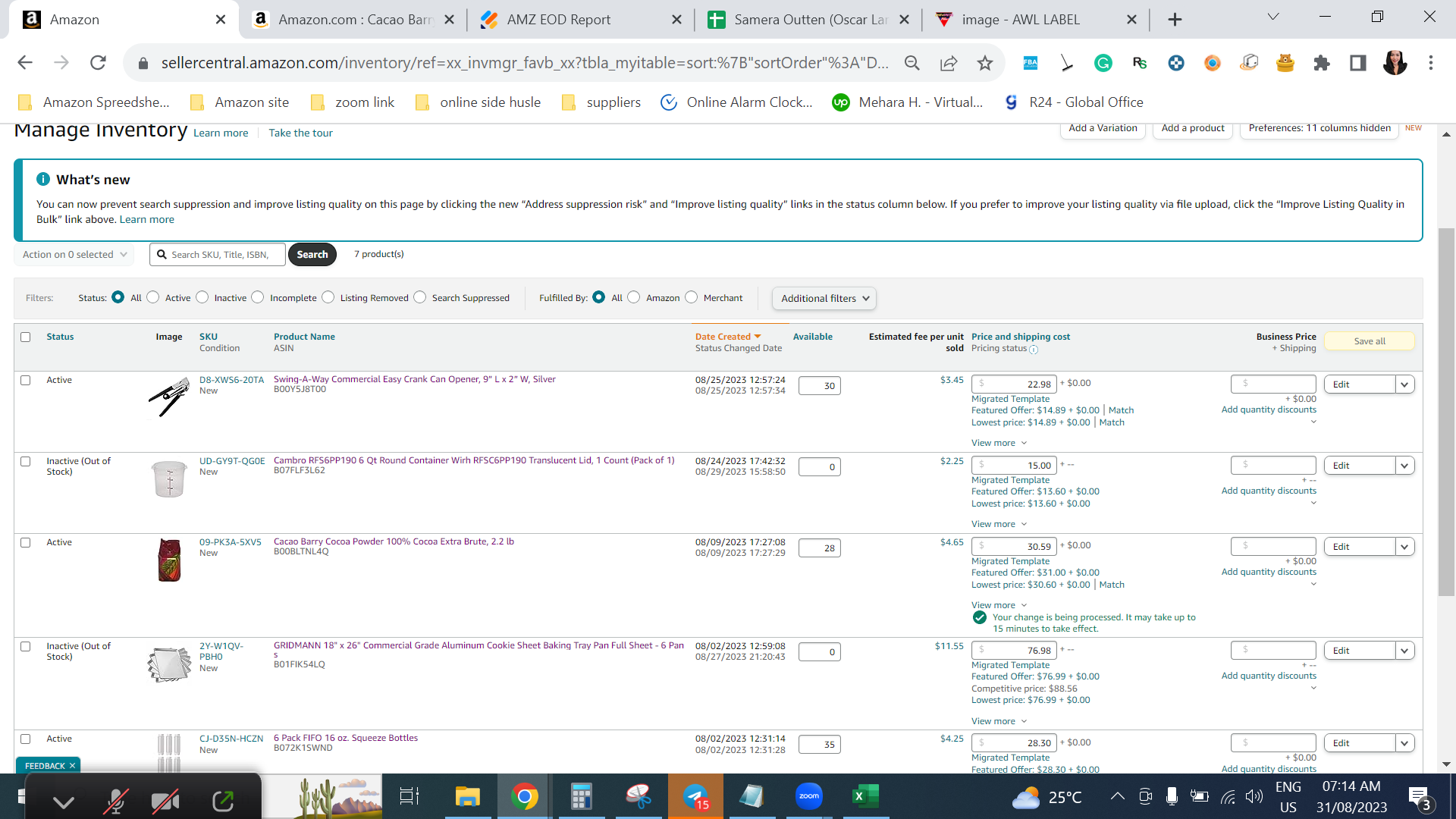Open Chrome from the taskbar
This screenshot has height=819, width=1456.
click(x=524, y=796)
